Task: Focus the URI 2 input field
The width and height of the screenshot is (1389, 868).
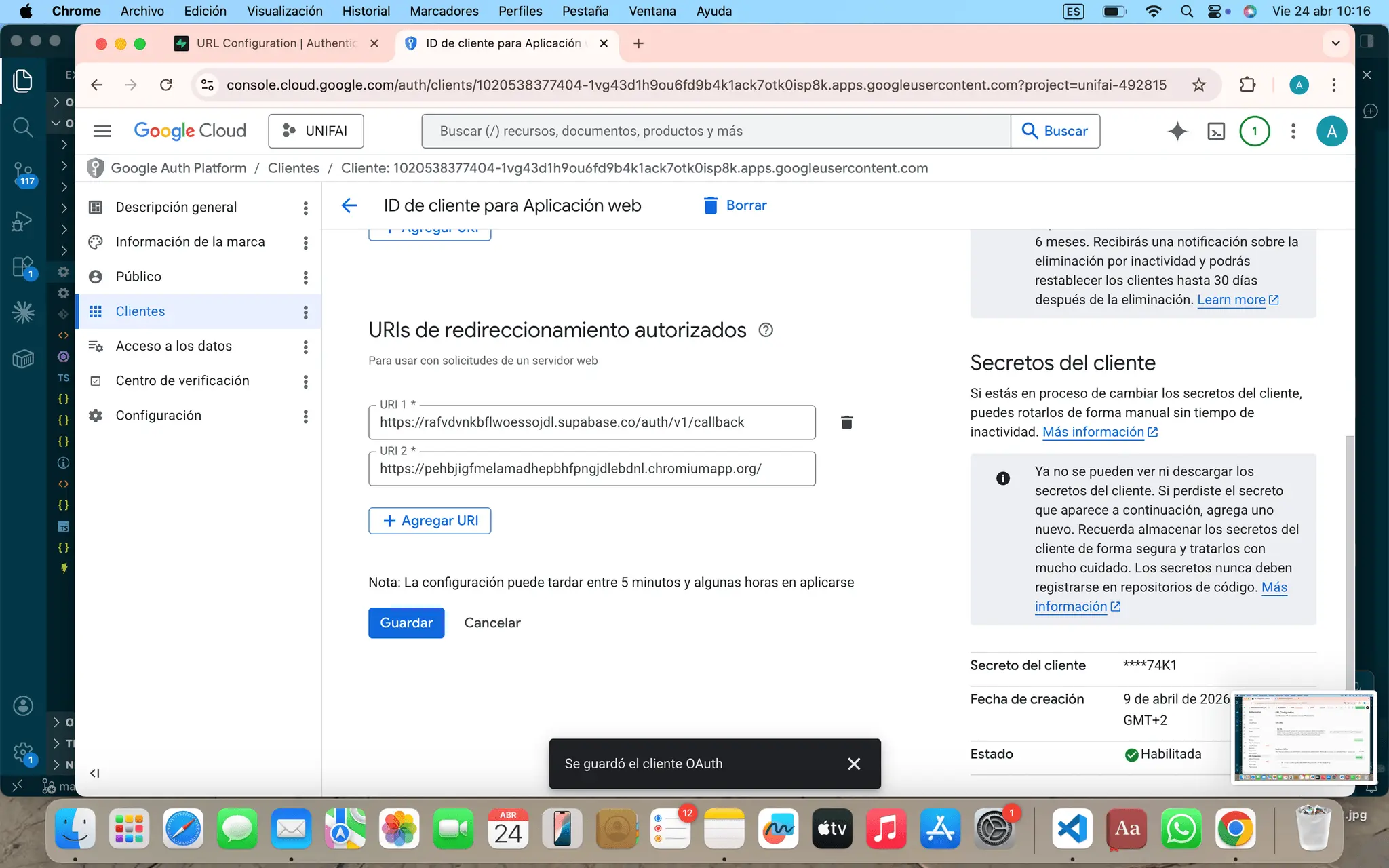Action: (x=591, y=469)
